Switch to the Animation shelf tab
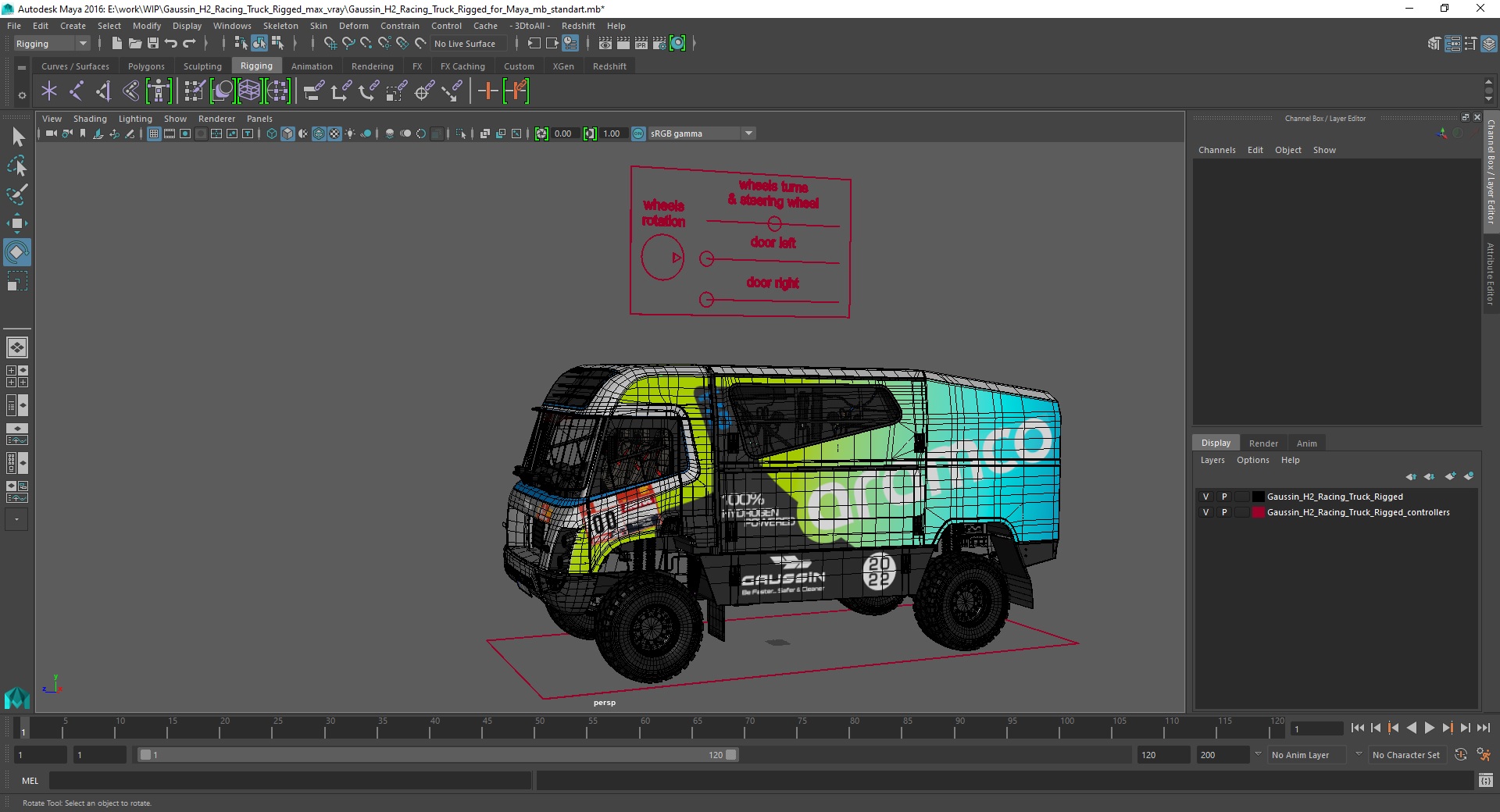The width and height of the screenshot is (1500, 812). [312, 66]
